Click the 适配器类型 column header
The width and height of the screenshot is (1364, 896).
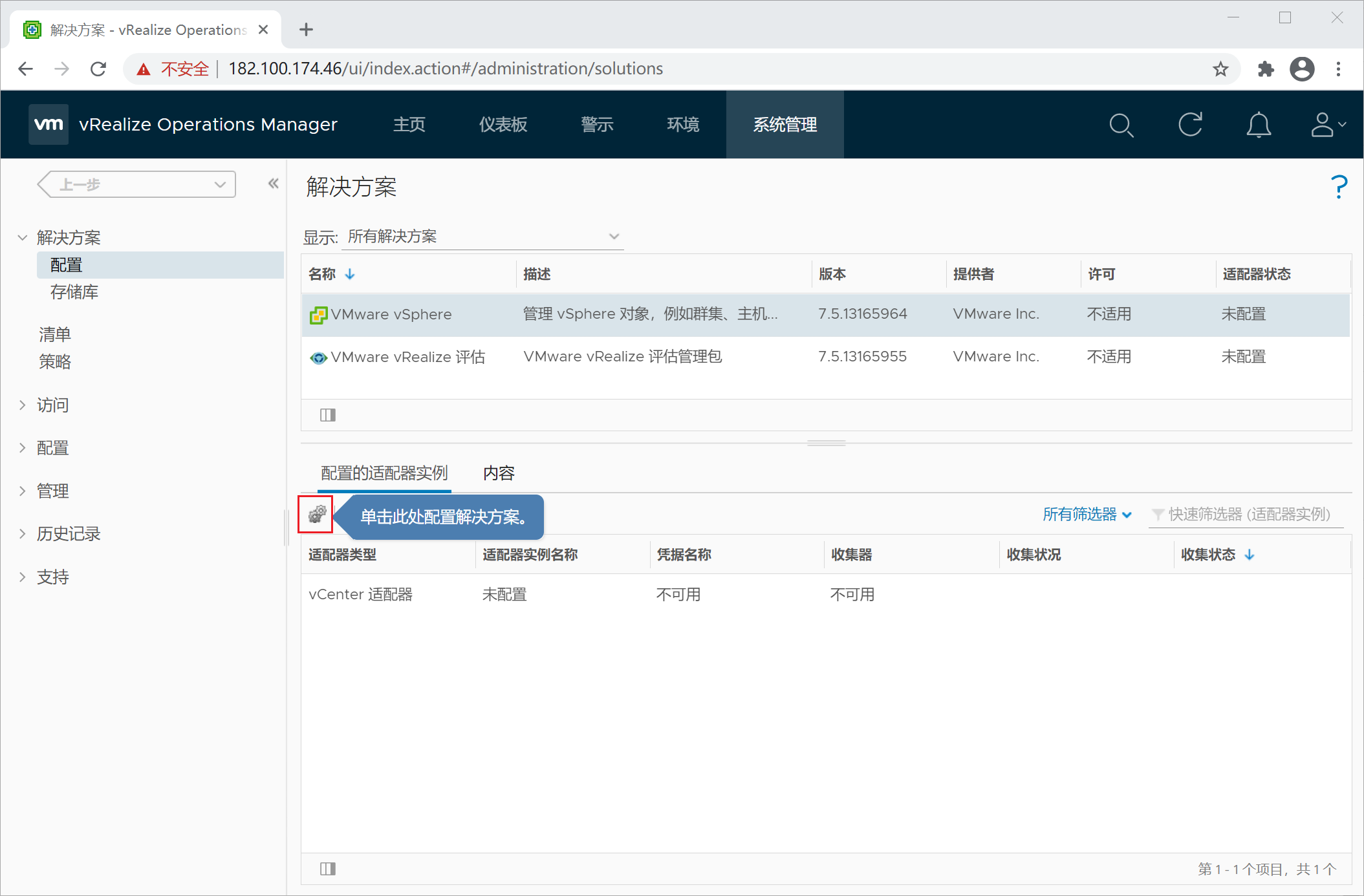click(342, 555)
